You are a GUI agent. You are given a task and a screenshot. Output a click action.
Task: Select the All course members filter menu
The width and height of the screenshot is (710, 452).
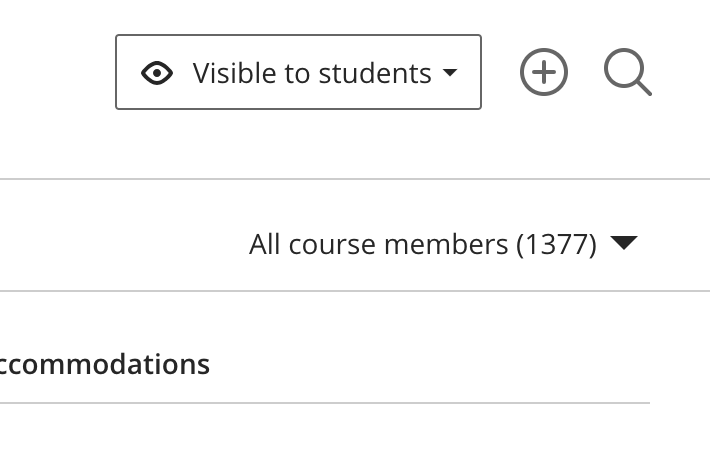(x=443, y=245)
